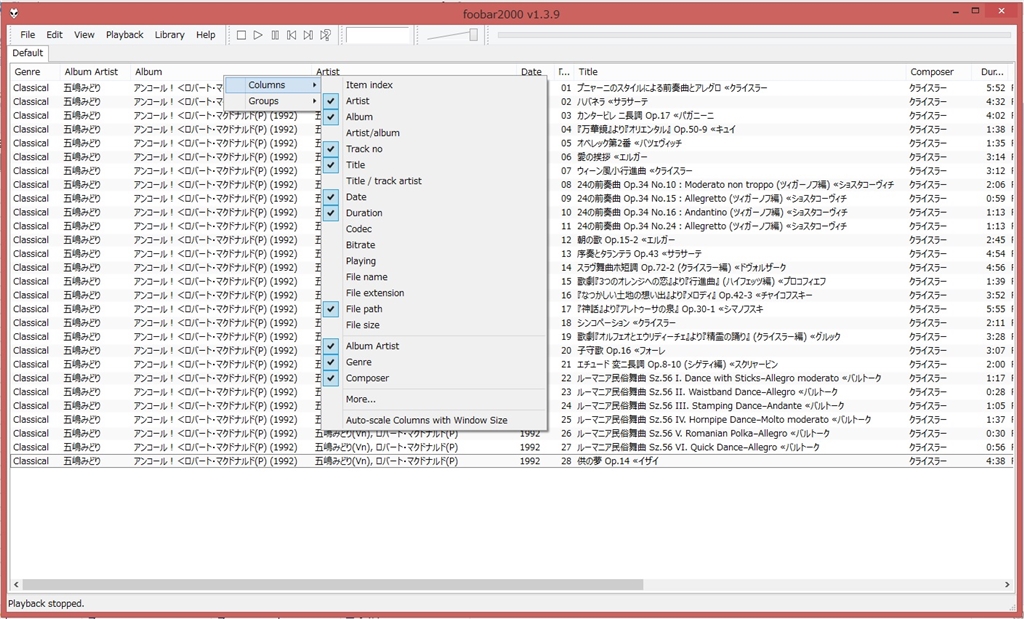This screenshot has width=1024, height=619.
Task: Sort by the Dur... column header
Action: click(992, 72)
